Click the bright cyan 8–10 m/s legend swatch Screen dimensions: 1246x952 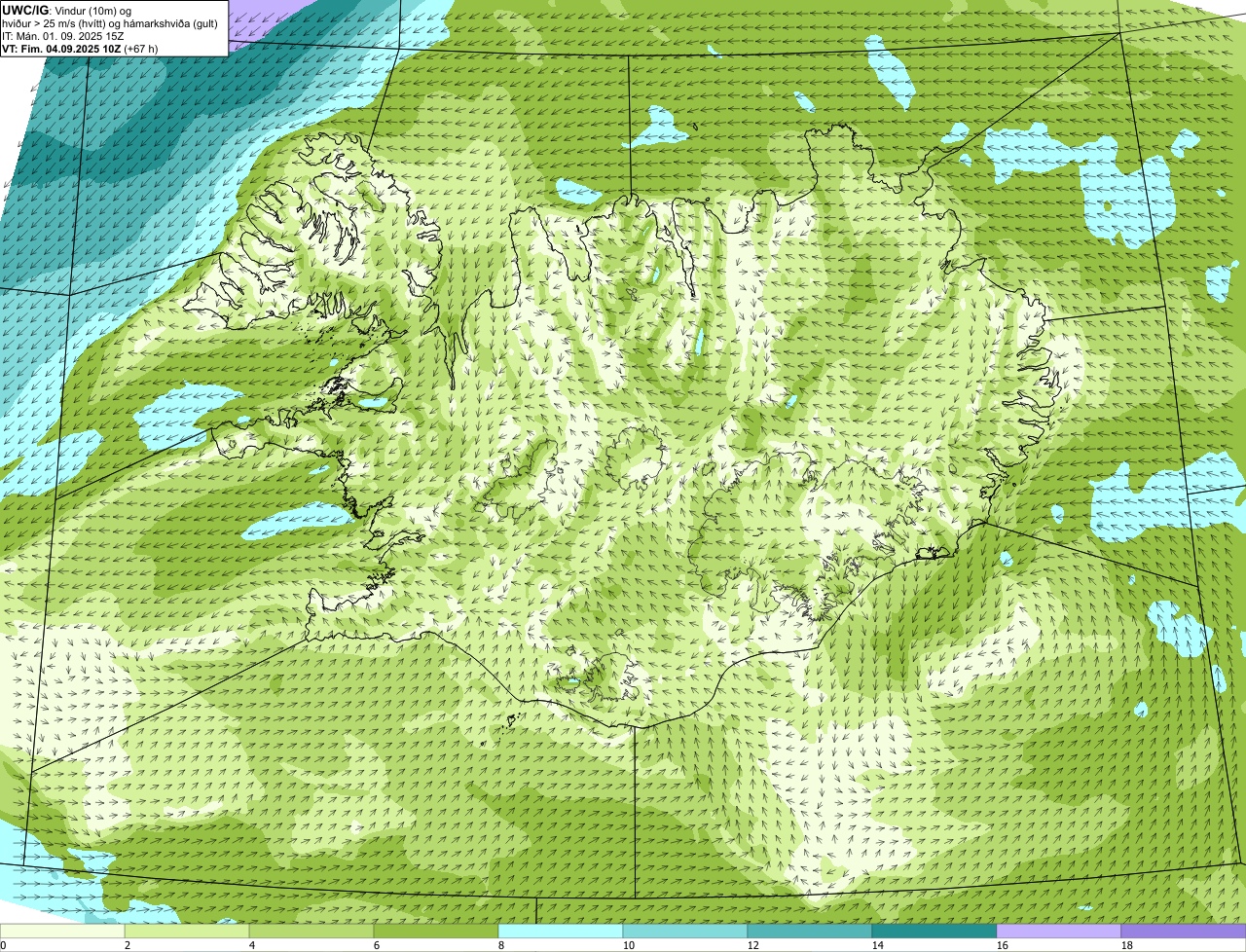(561, 932)
